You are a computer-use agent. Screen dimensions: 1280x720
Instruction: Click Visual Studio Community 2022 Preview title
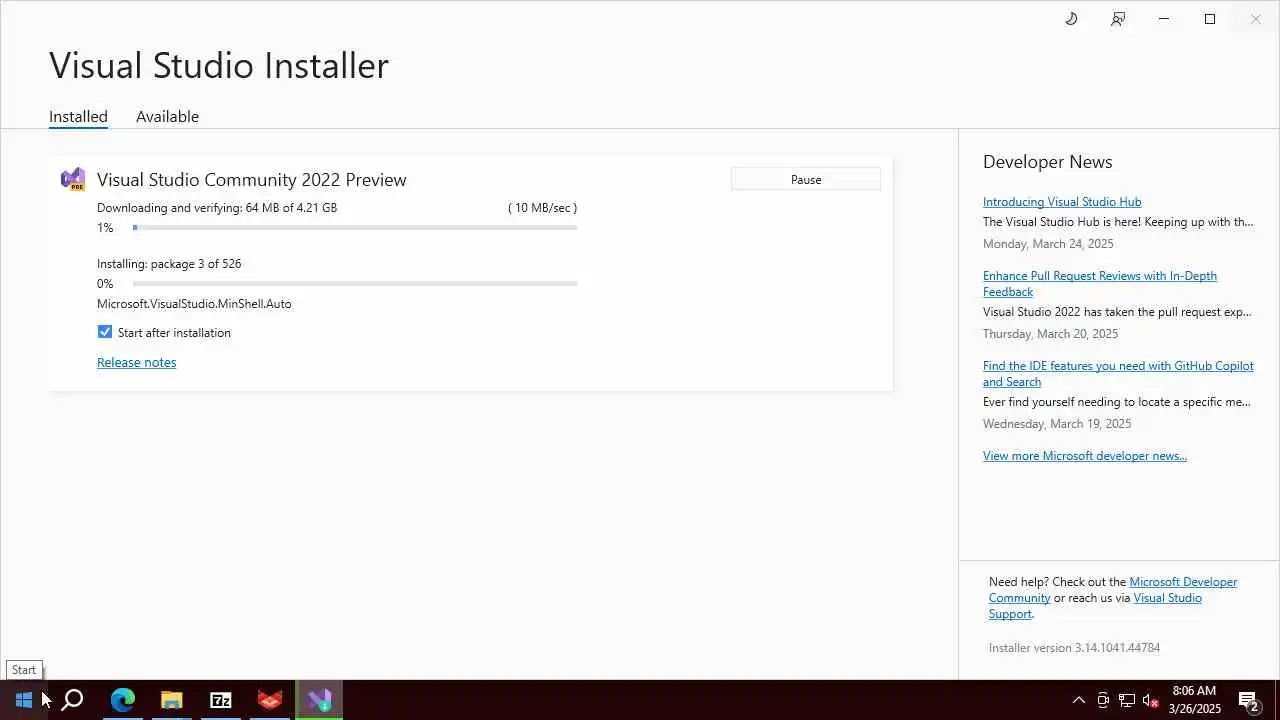252,180
